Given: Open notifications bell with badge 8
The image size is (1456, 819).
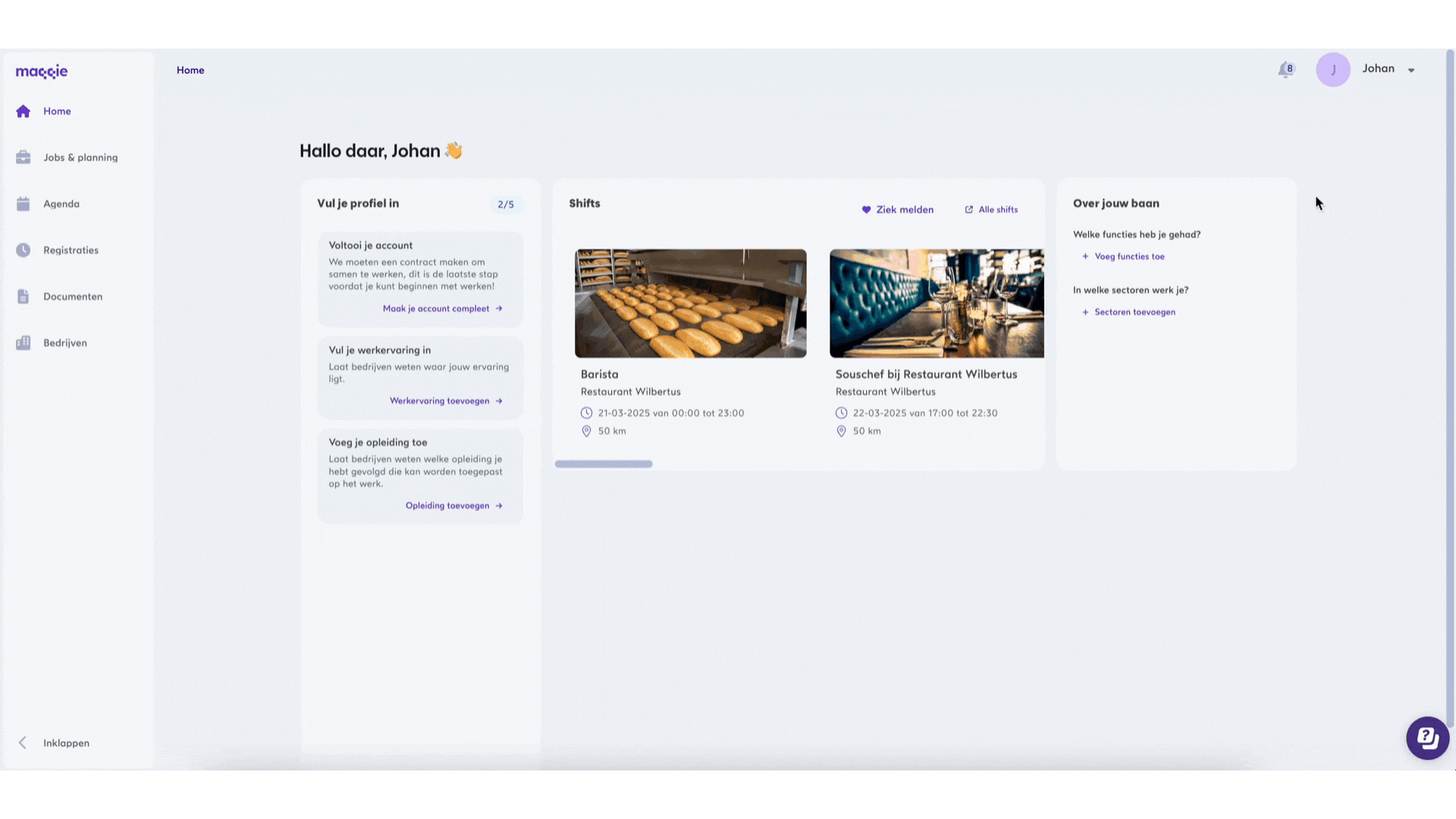Looking at the screenshot, I should point(1285,70).
